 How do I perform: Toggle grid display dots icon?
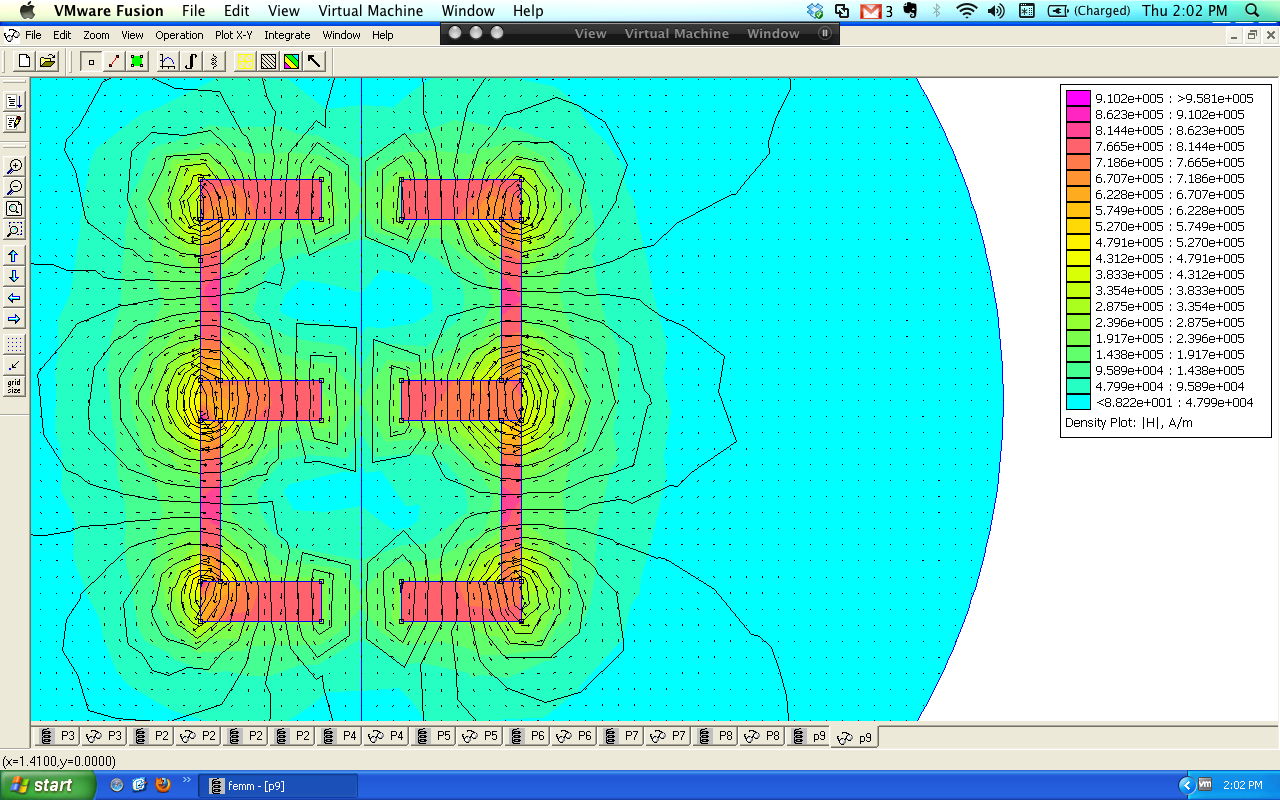pyautogui.click(x=14, y=344)
